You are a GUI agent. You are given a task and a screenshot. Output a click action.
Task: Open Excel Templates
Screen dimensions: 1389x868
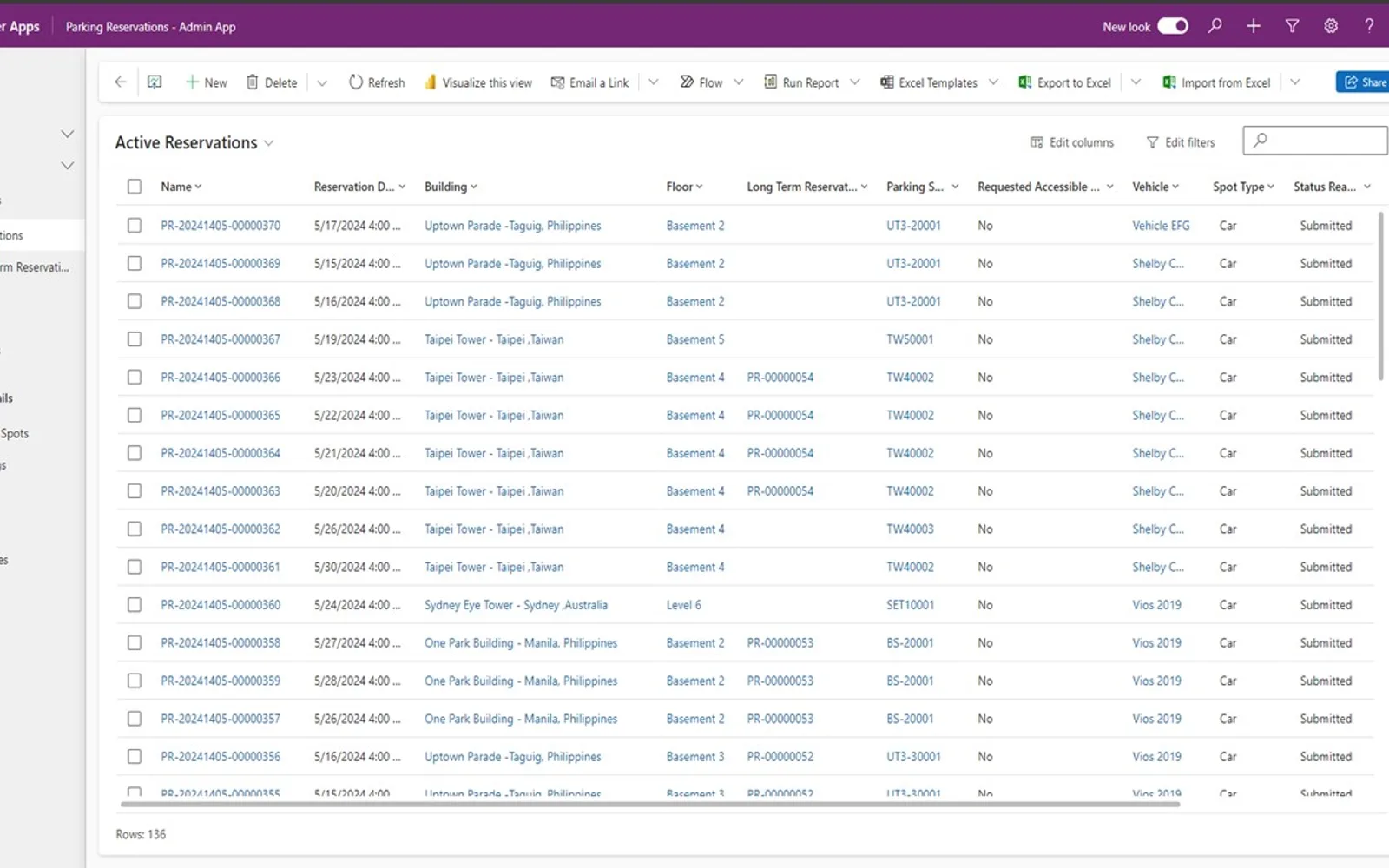coord(929,82)
